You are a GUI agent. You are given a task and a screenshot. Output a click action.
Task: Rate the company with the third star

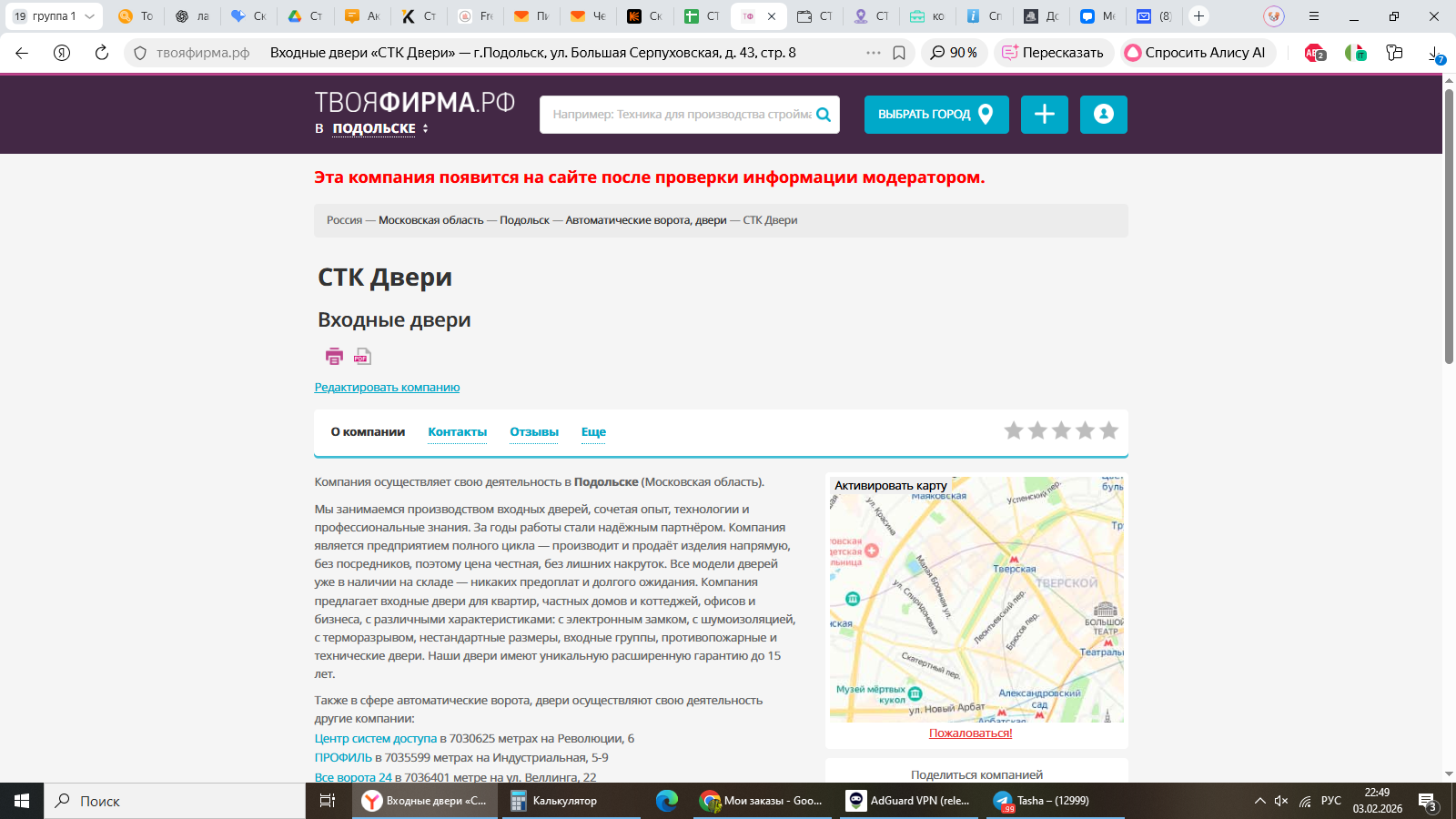pyautogui.click(x=1061, y=430)
